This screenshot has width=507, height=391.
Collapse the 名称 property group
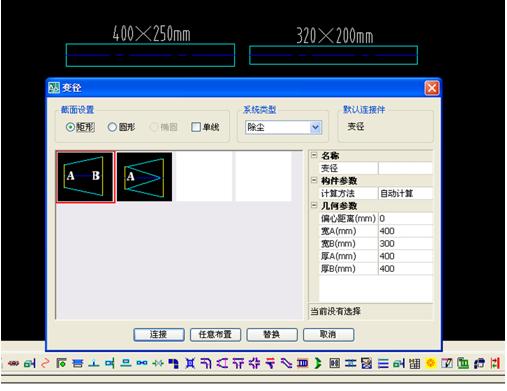tap(314, 155)
